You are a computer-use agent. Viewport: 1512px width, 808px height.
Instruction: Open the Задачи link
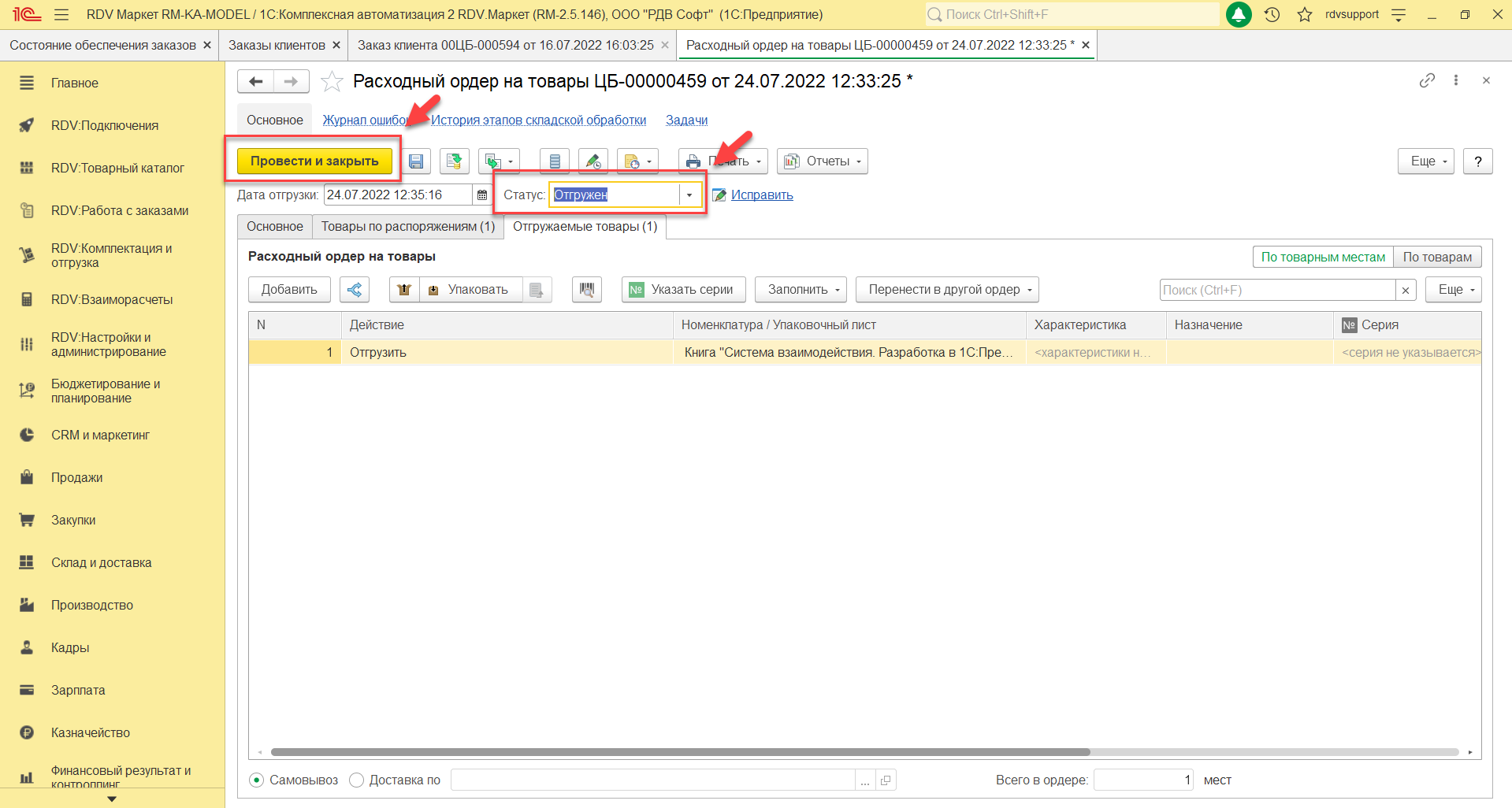tap(686, 120)
